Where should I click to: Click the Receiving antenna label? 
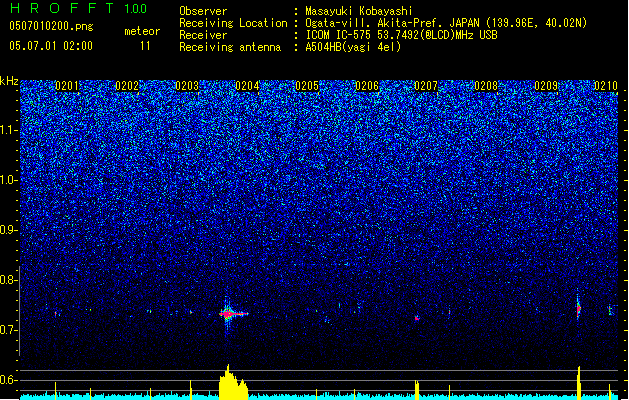point(230,47)
